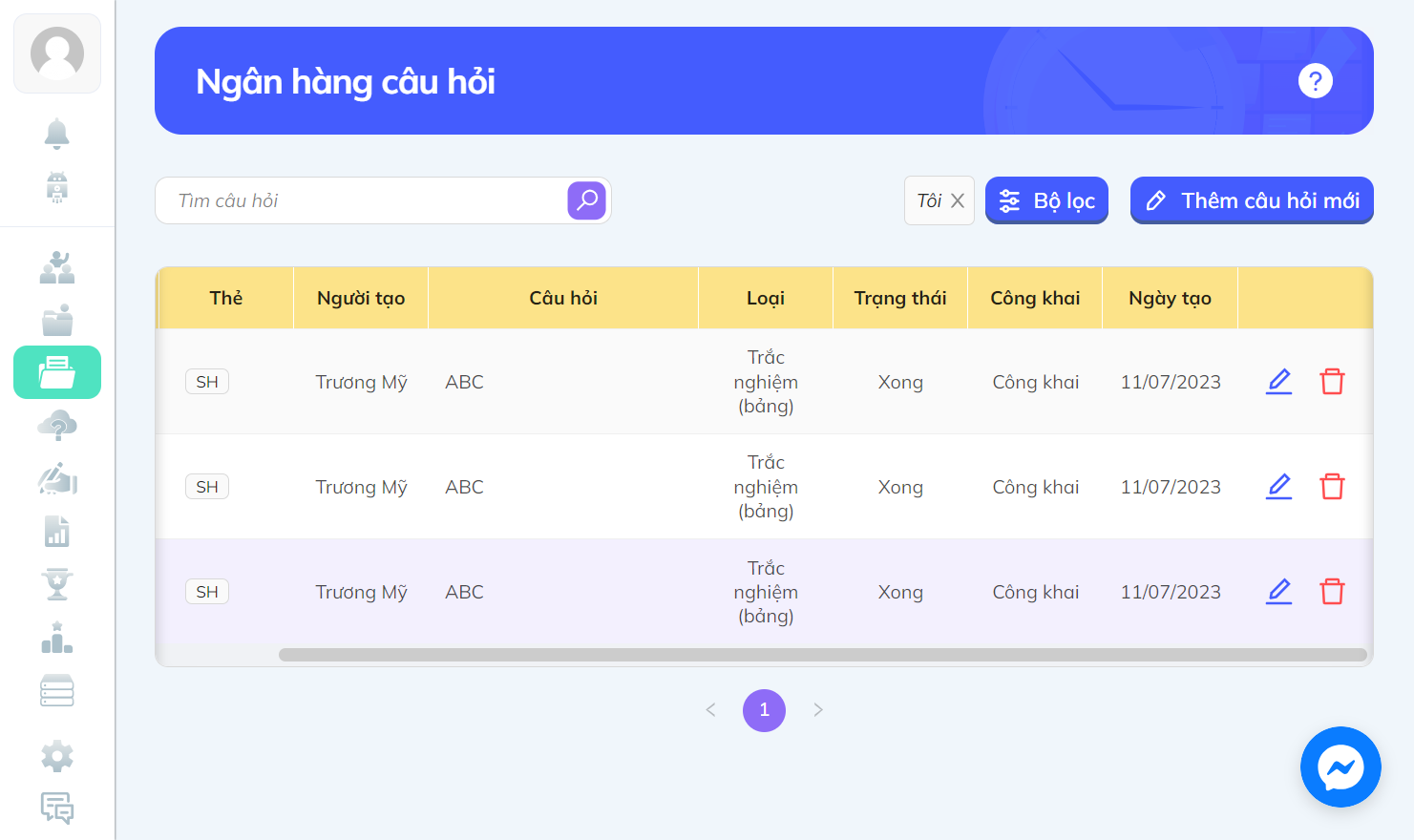The width and height of the screenshot is (1414, 840).
Task: Open the writing hand icon in sidebar
Action: pyautogui.click(x=57, y=478)
